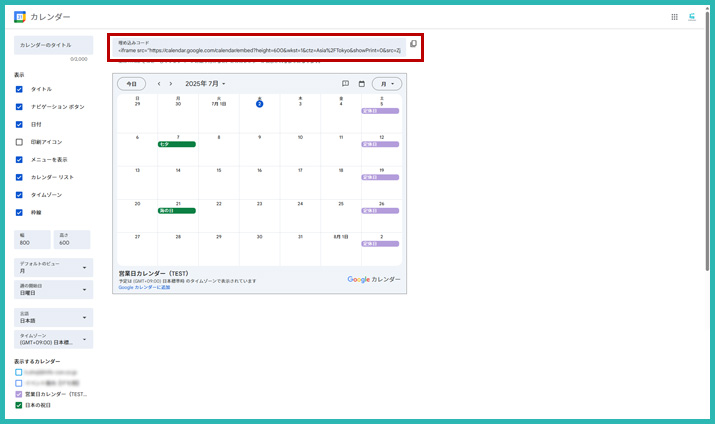Open the 月 view selector in preview
The height and width of the screenshot is (424, 715).
(386, 84)
